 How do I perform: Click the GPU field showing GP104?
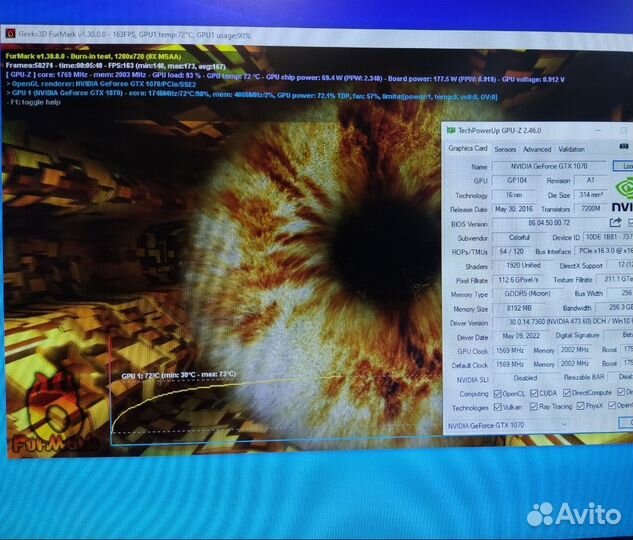[x=517, y=180]
